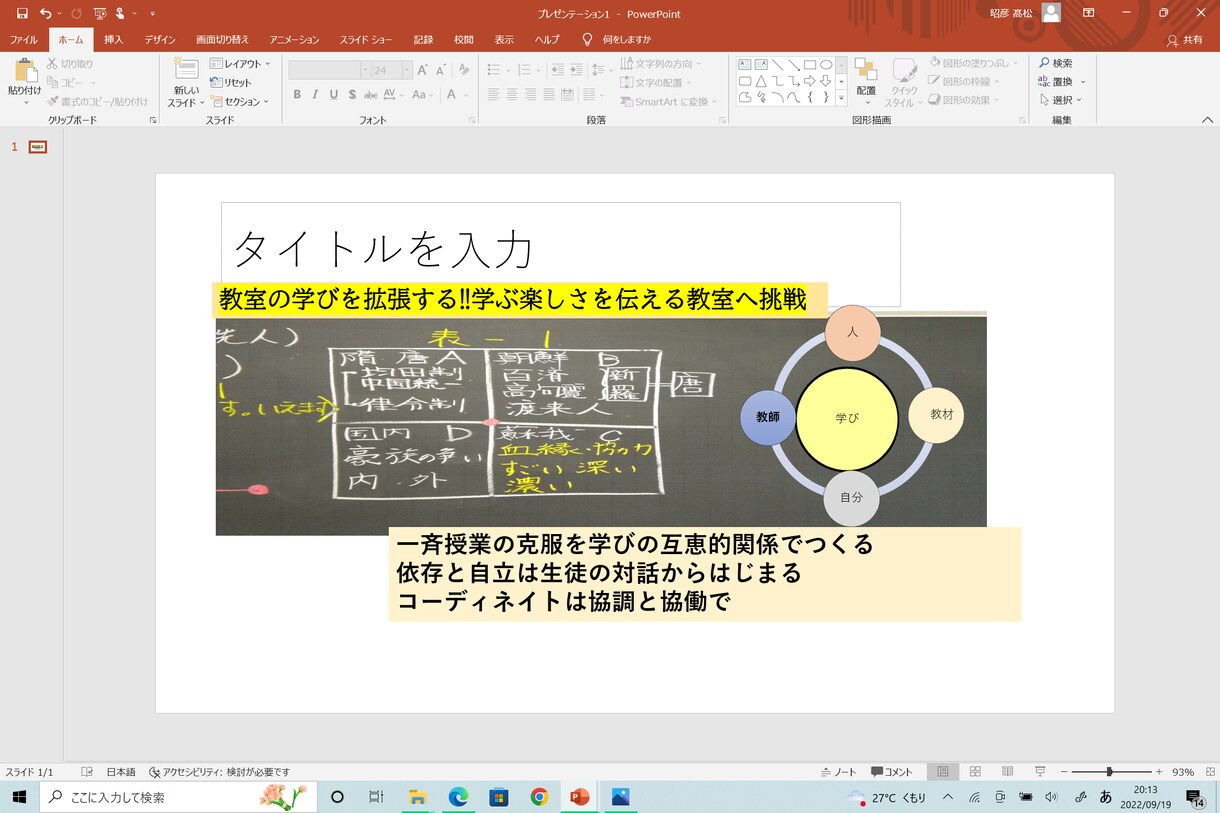Open the コメント comments pane button
Viewport: 1220px width, 813px height.
(x=892, y=772)
